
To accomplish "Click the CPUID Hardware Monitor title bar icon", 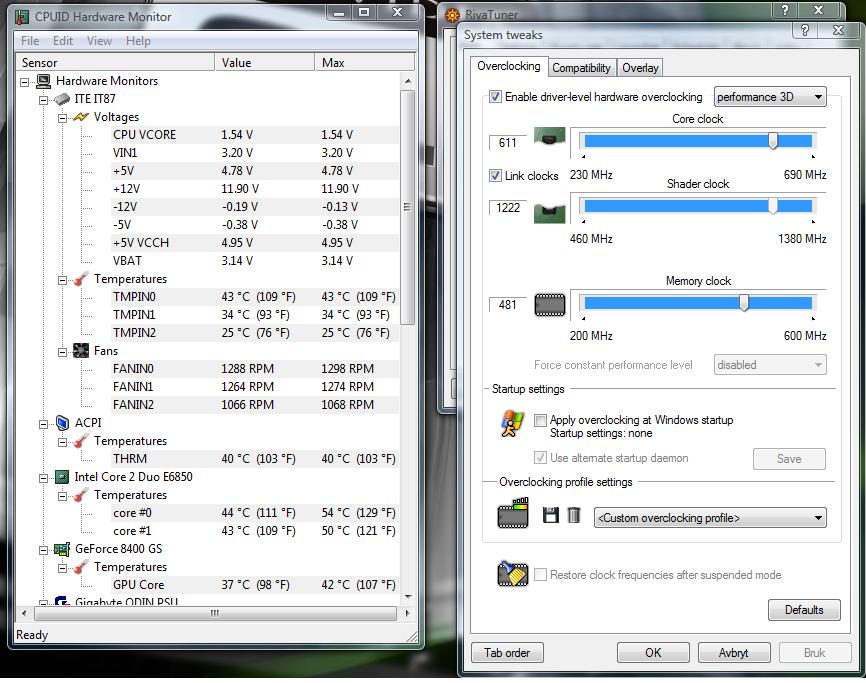I will tap(22, 17).
